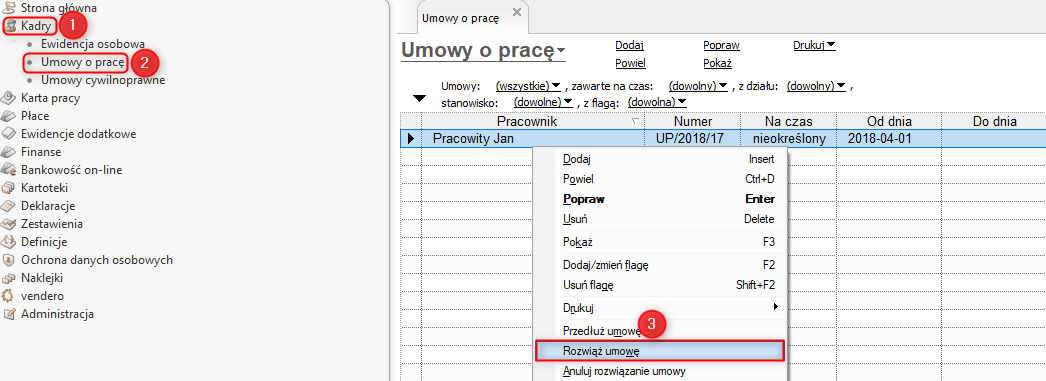Image resolution: width=1046 pixels, height=381 pixels.
Task: Open the Drukuj dropdown in header
Action: pyautogui.click(x=815, y=45)
